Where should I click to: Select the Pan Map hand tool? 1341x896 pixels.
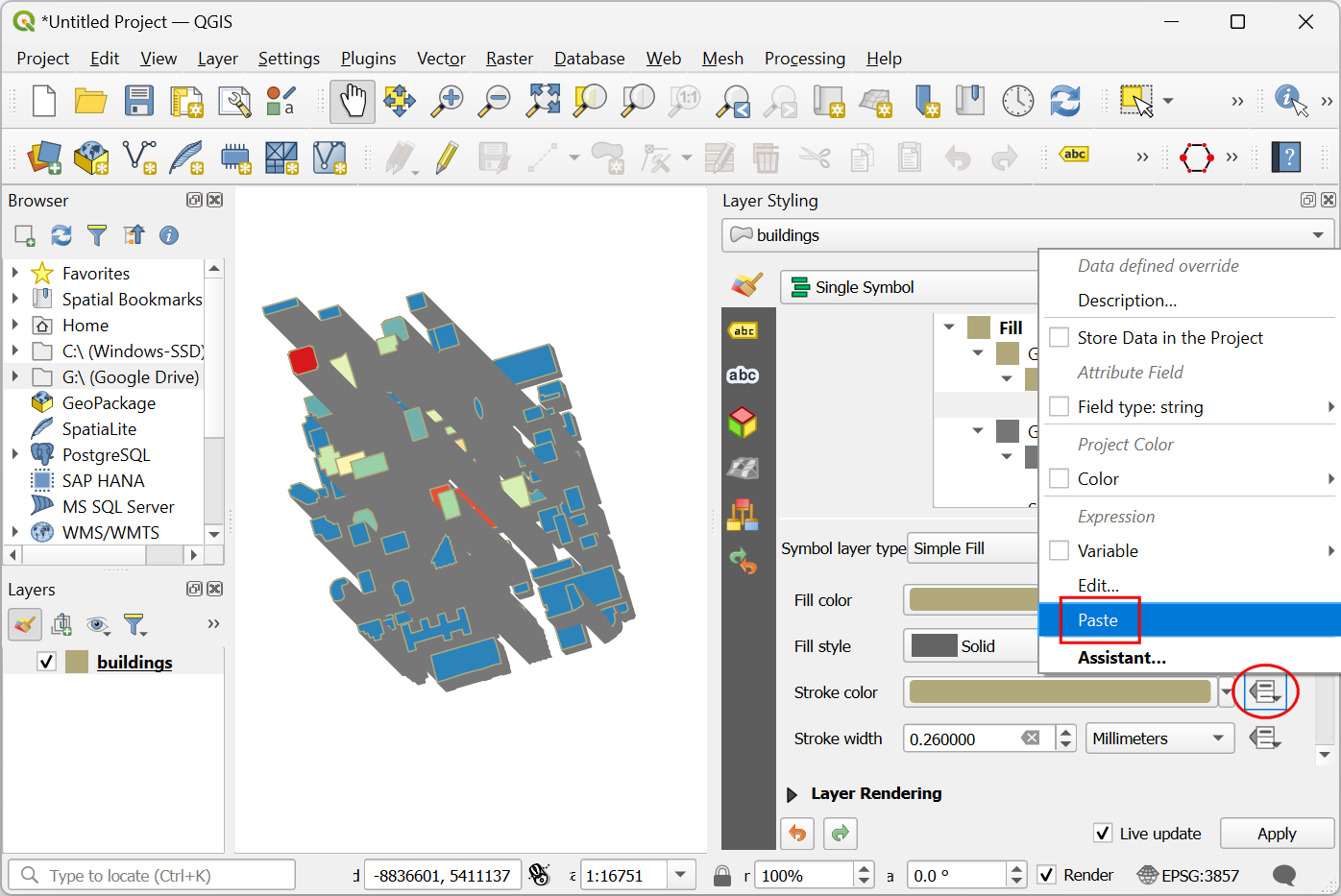pos(353,101)
